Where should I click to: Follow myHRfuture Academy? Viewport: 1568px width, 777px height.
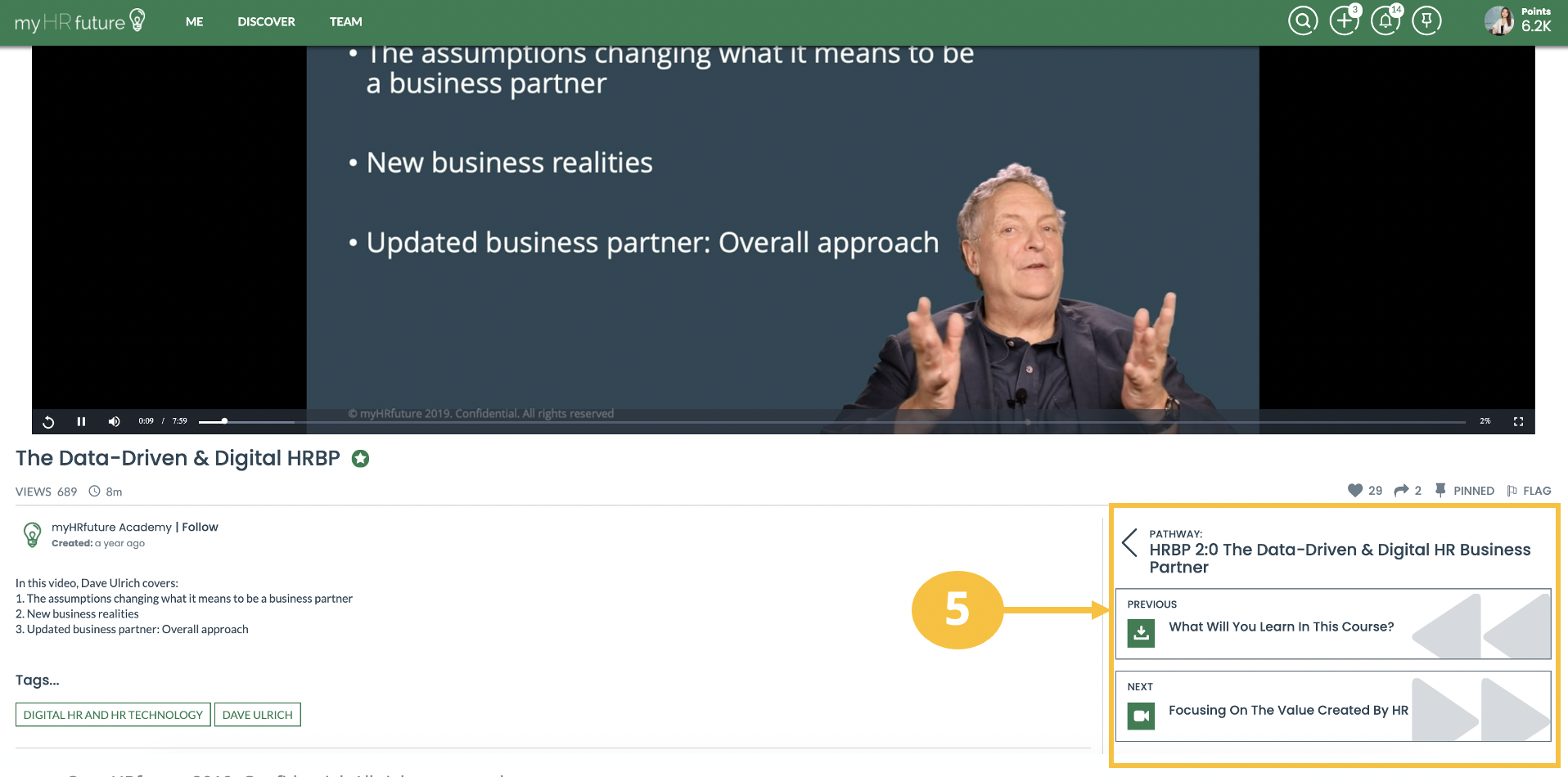coord(200,528)
